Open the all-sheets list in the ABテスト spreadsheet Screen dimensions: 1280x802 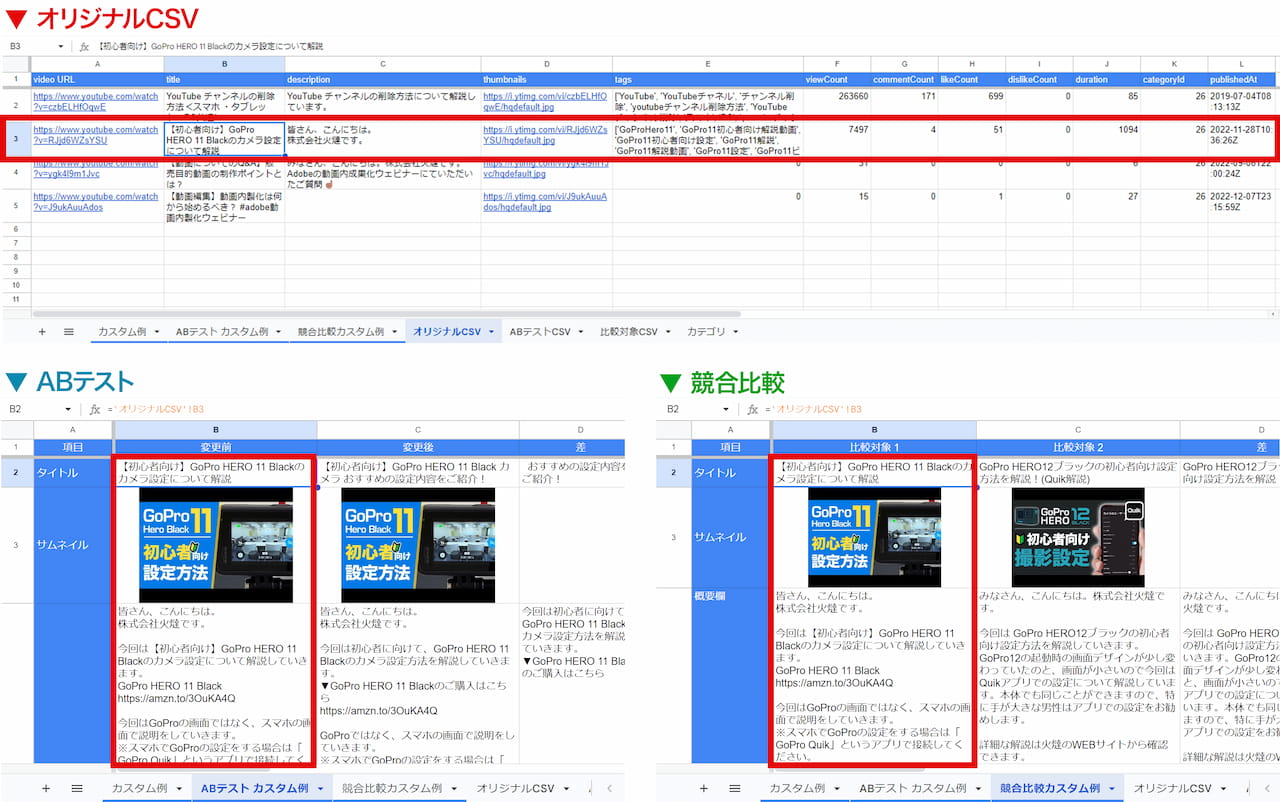tap(77, 788)
